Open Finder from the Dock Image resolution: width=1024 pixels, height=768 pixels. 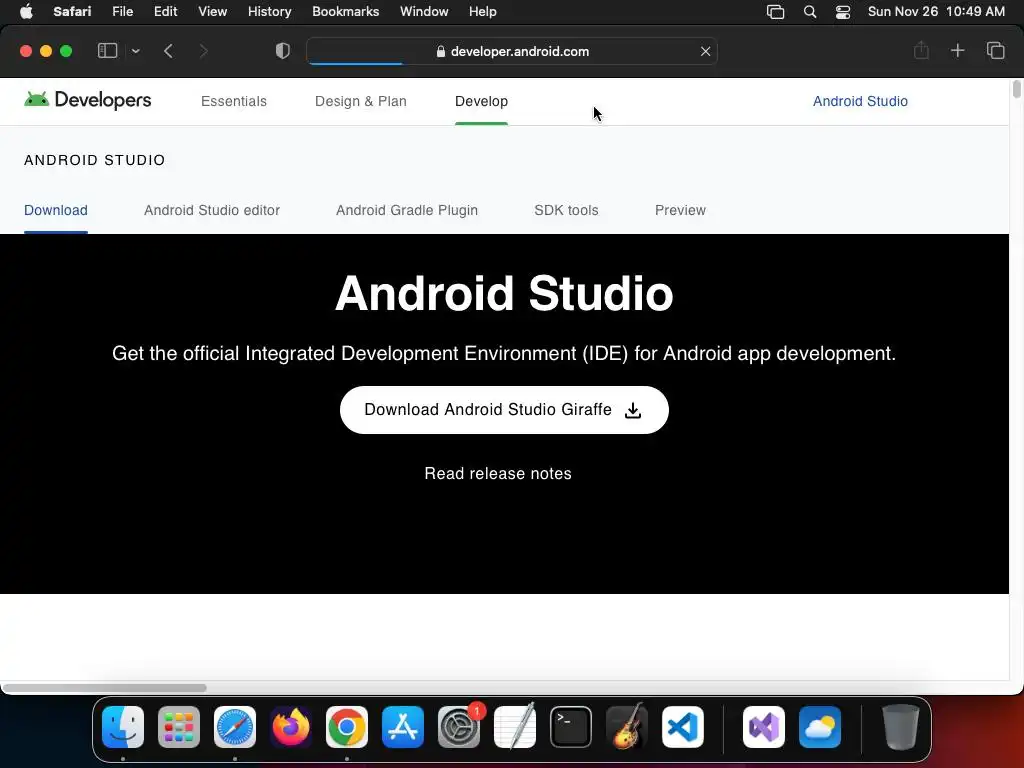(123, 727)
